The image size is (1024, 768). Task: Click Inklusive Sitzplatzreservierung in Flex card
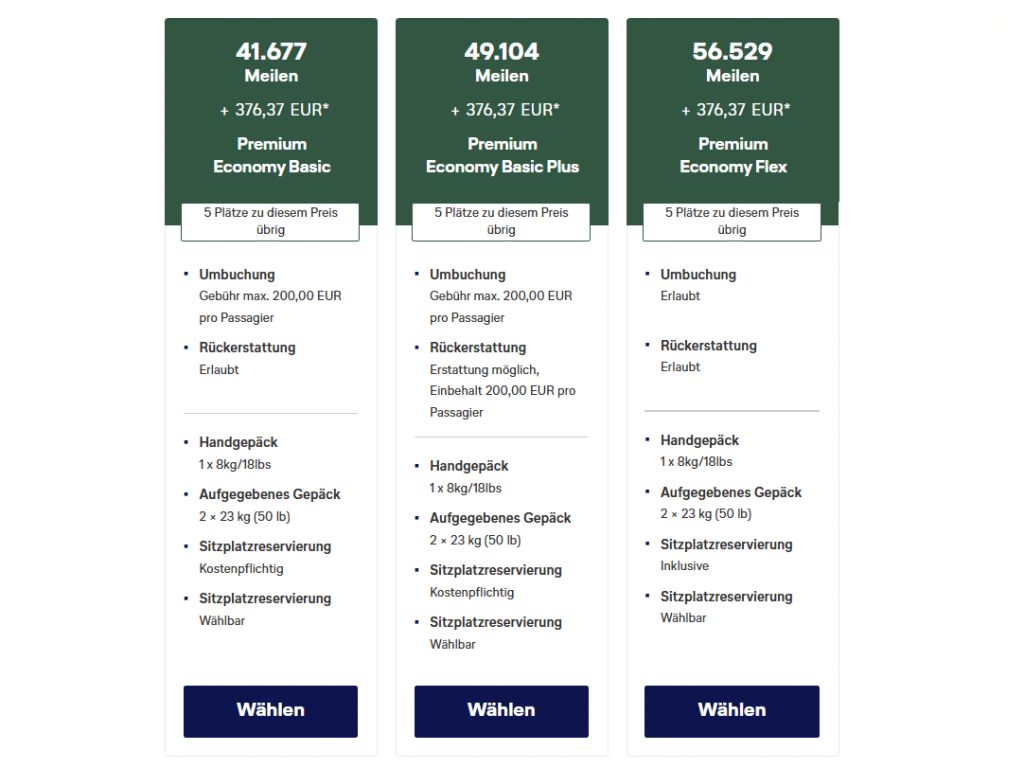point(685,566)
